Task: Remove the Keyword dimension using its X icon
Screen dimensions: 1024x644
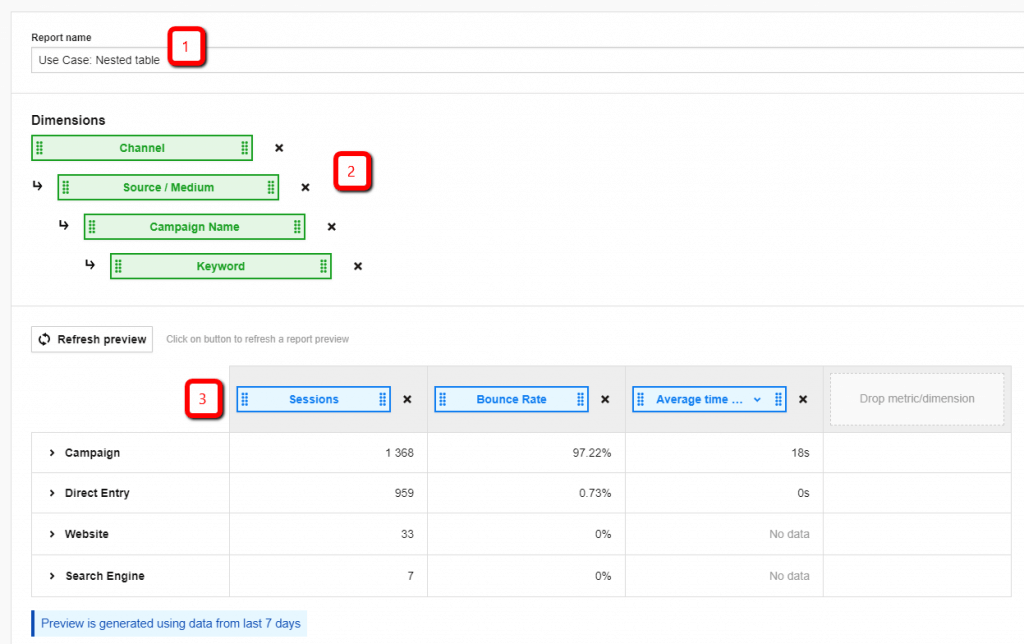Action: tap(357, 266)
